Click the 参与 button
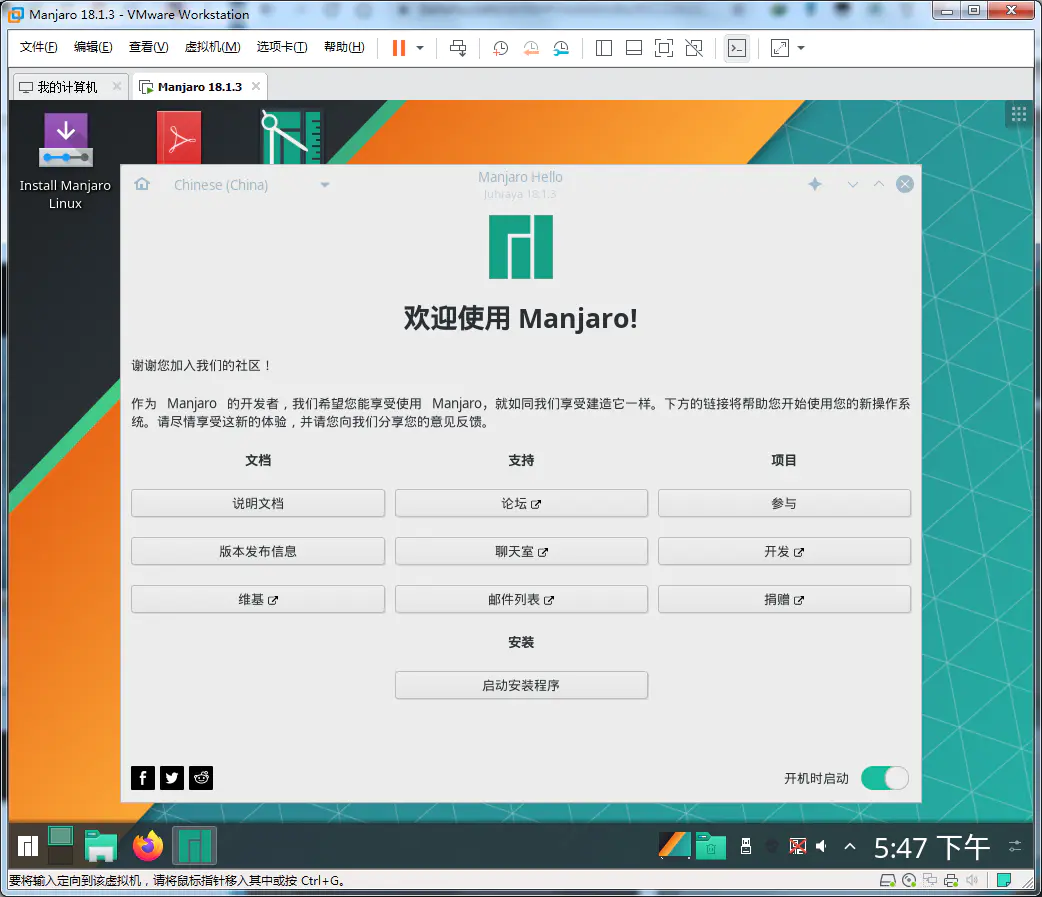This screenshot has height=897, width=1042. tap(784, 503)
